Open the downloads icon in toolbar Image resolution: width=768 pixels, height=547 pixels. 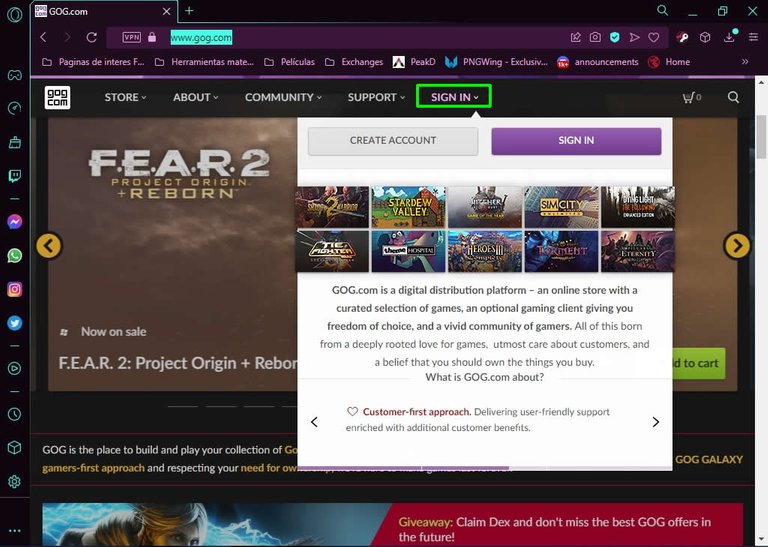pos(729,37)
